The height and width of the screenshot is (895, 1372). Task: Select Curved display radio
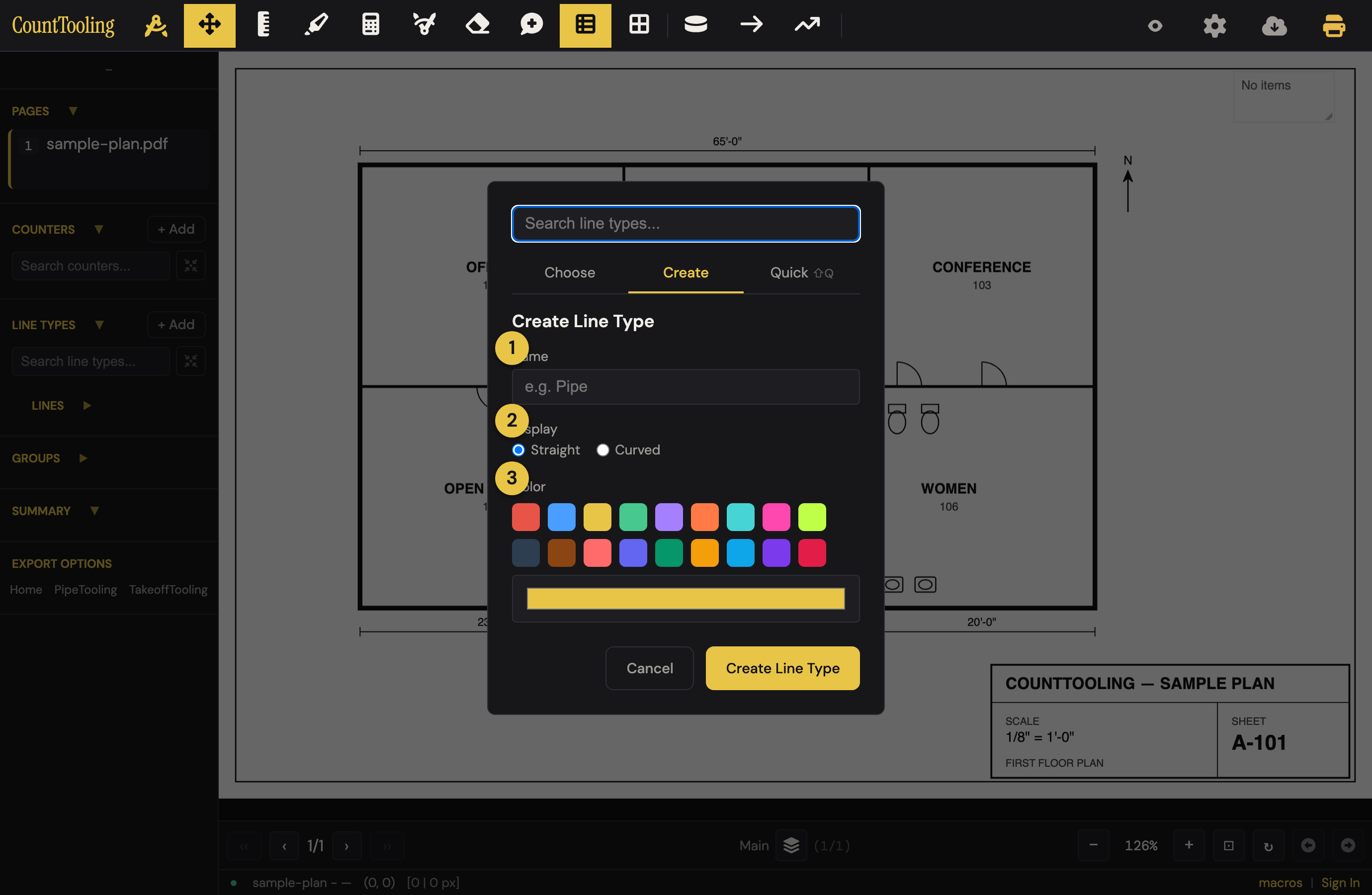(x=602, y=450)
